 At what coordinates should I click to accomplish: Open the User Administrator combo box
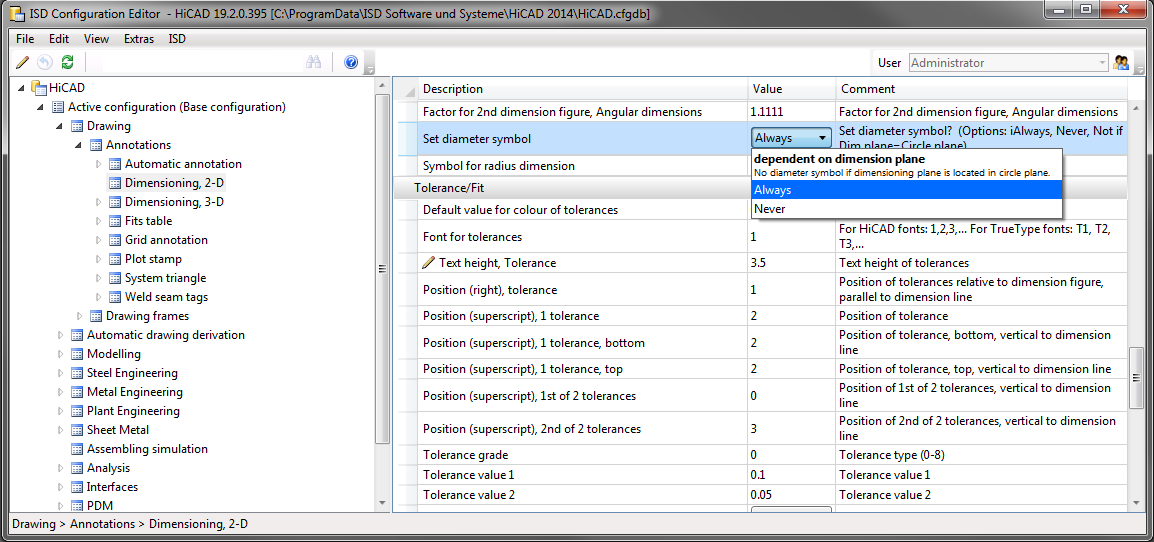(x=1008, y=63)
